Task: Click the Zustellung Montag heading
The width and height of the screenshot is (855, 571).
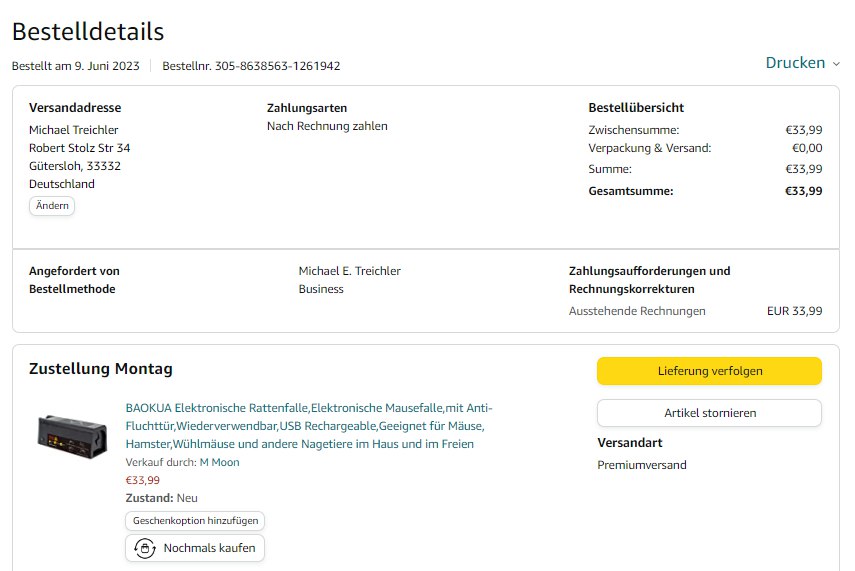Action: coord(101,369)
